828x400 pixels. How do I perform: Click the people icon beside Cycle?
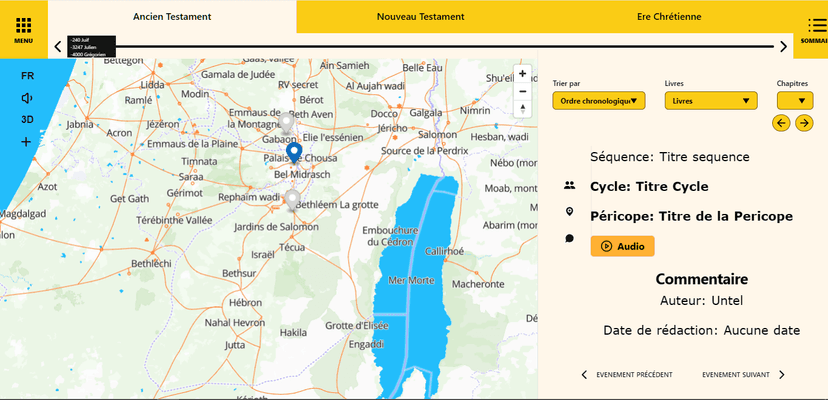click(x=569, y=186)
